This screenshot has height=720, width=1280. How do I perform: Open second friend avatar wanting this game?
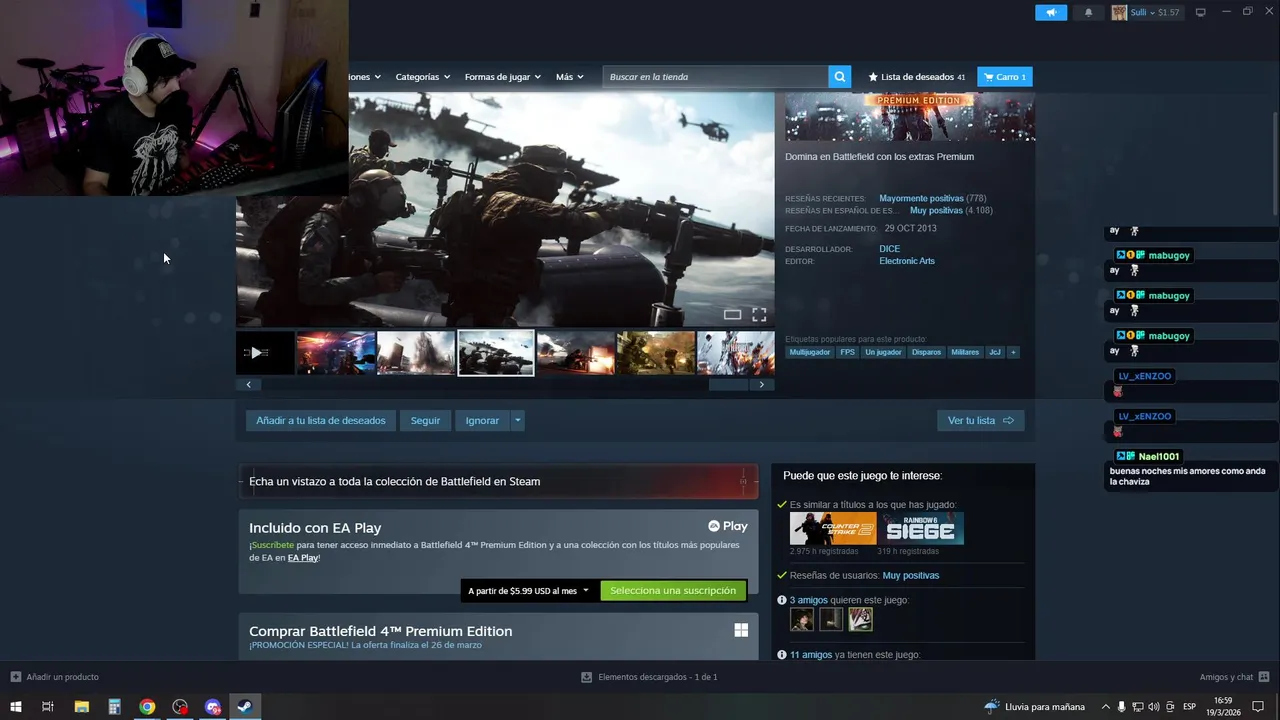pyautogui.click(x=831, y=620)
